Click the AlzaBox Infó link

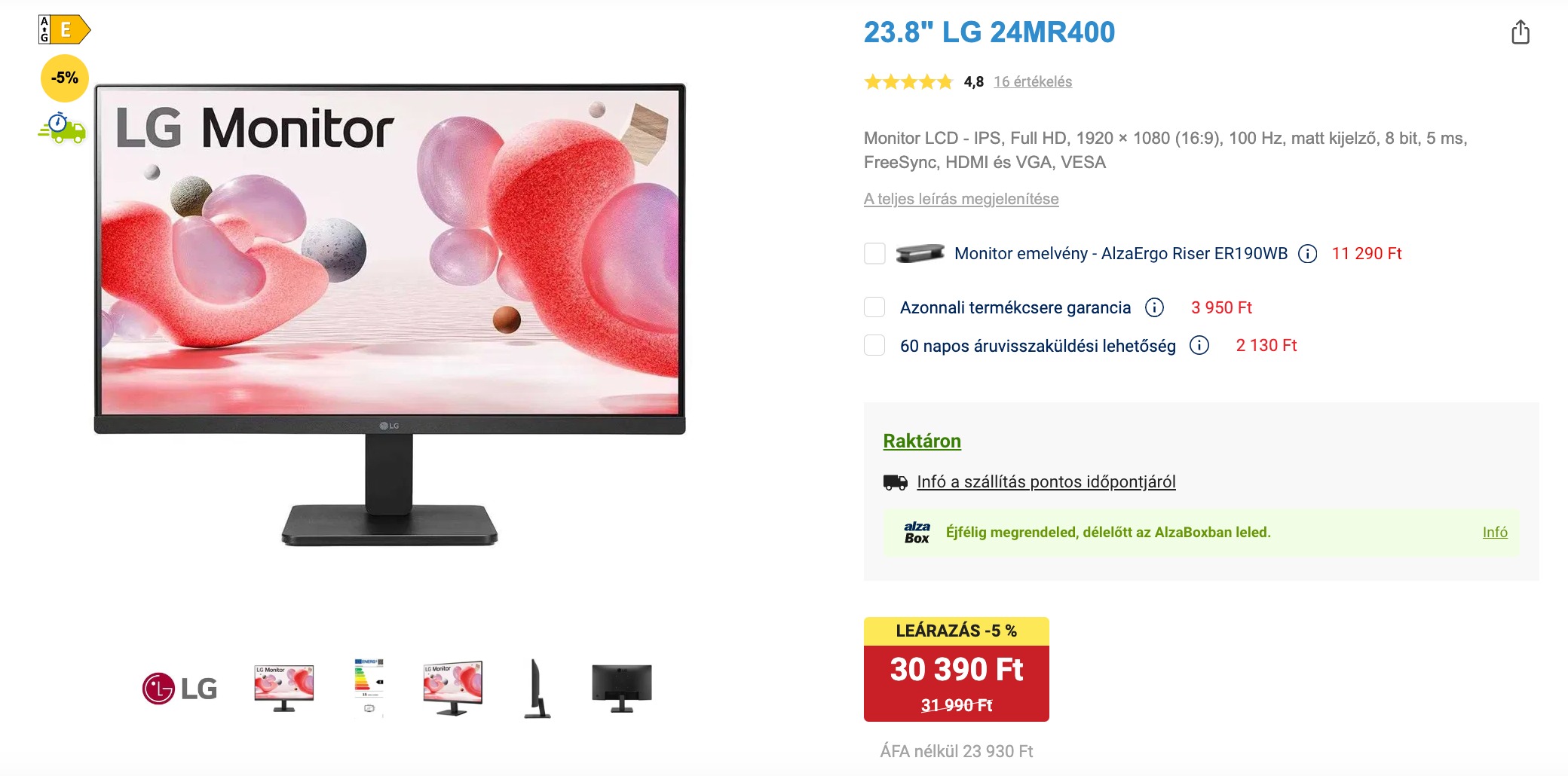point(1495,532)
